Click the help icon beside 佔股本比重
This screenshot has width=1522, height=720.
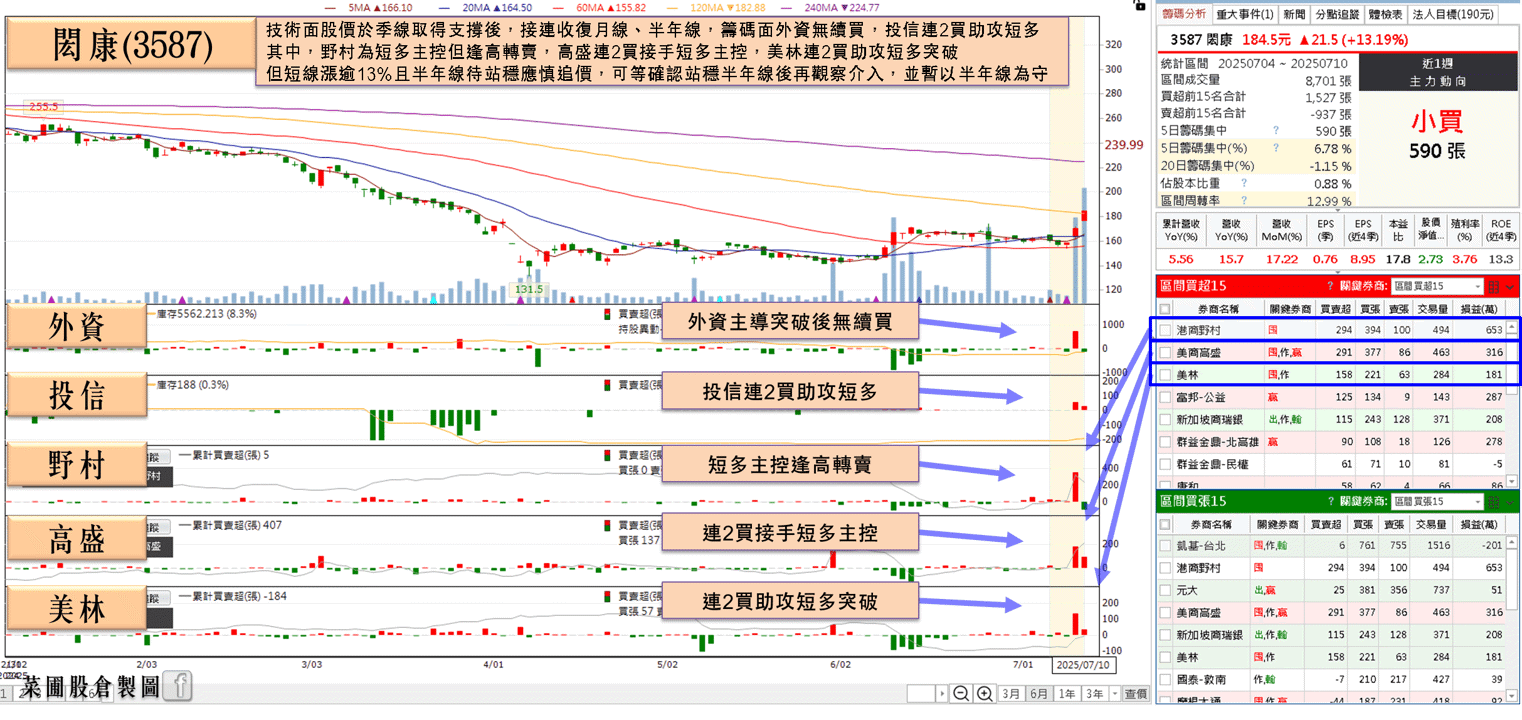1243,183
